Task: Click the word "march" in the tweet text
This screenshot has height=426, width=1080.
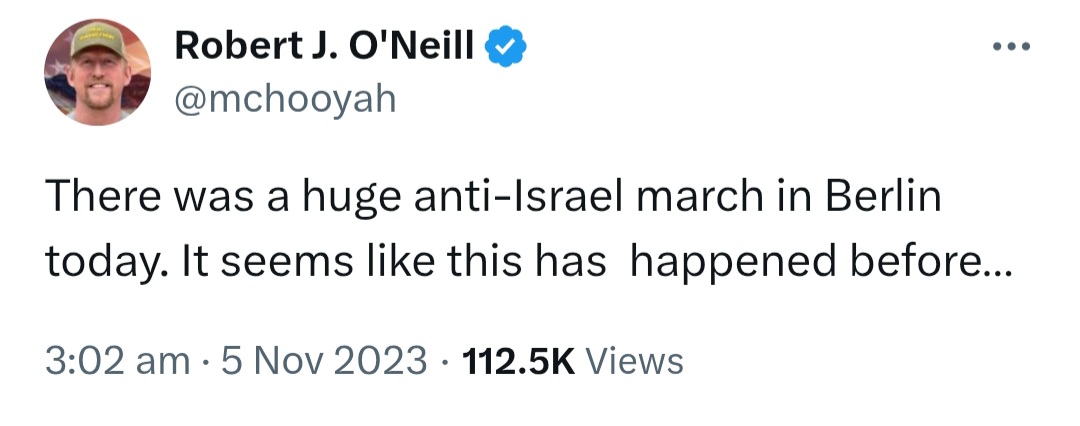Action: [699, 197]
